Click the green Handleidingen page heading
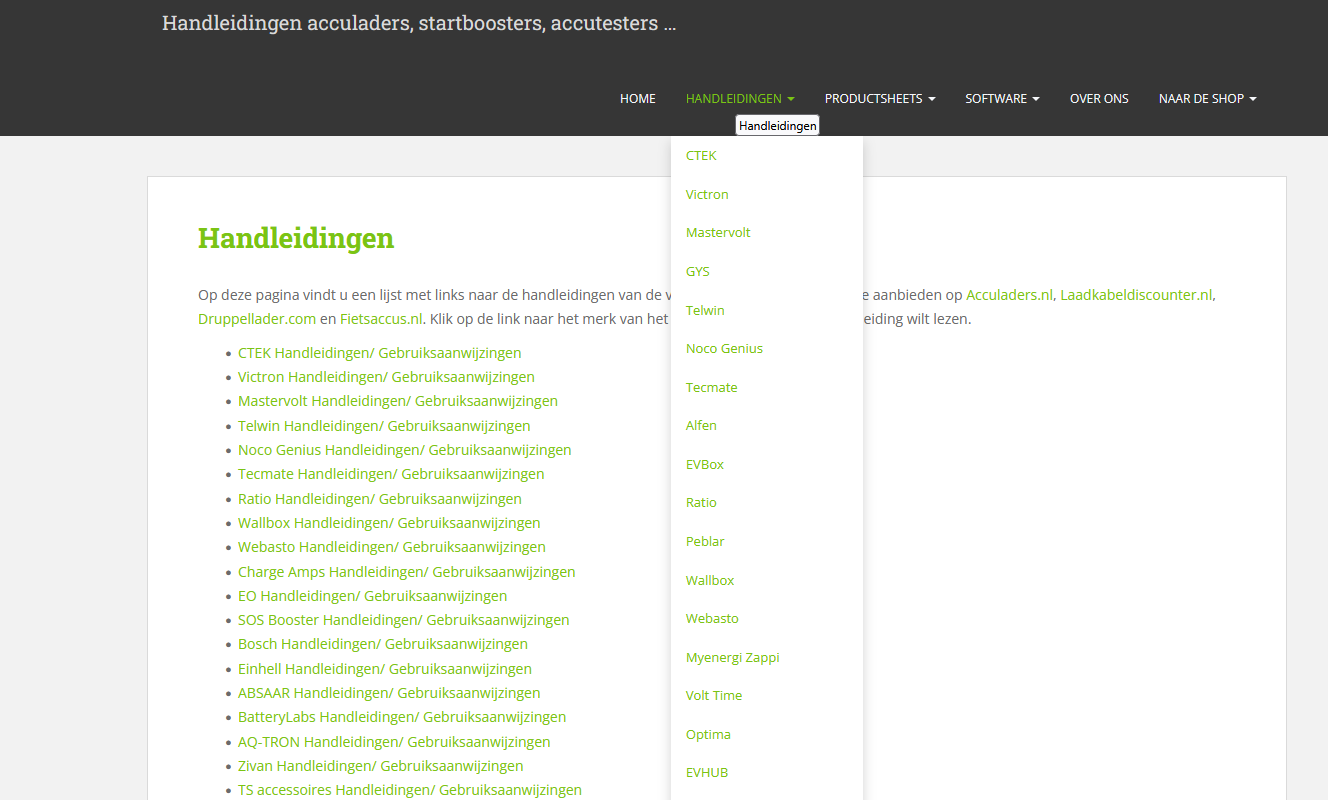This screenshot has height=800, width=1328. coord(296,239)
